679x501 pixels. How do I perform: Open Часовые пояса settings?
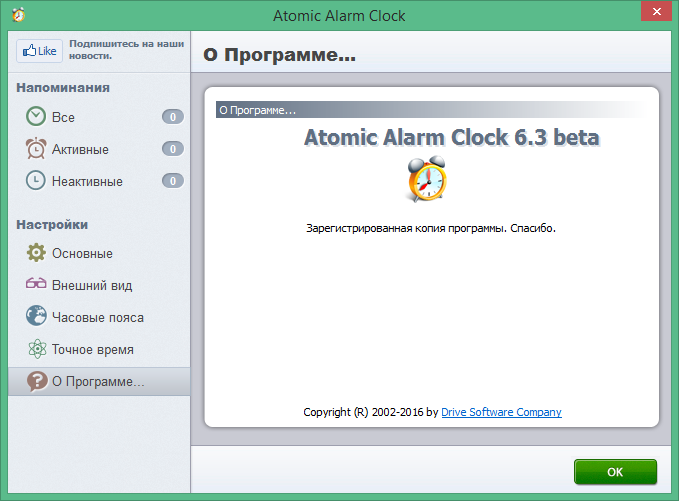tap(99, 317)
